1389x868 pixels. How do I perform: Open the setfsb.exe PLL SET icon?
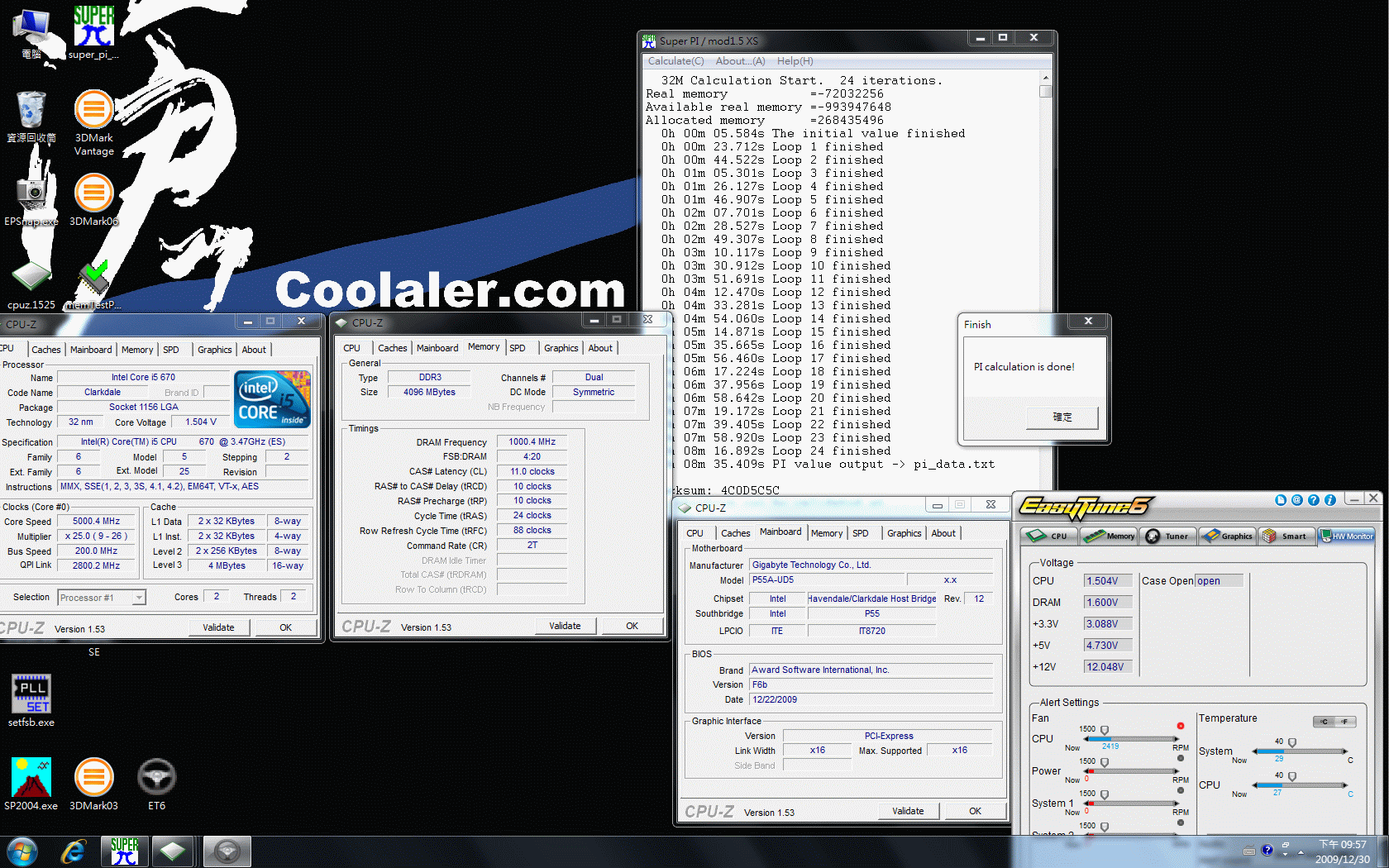tap(31, 700)
